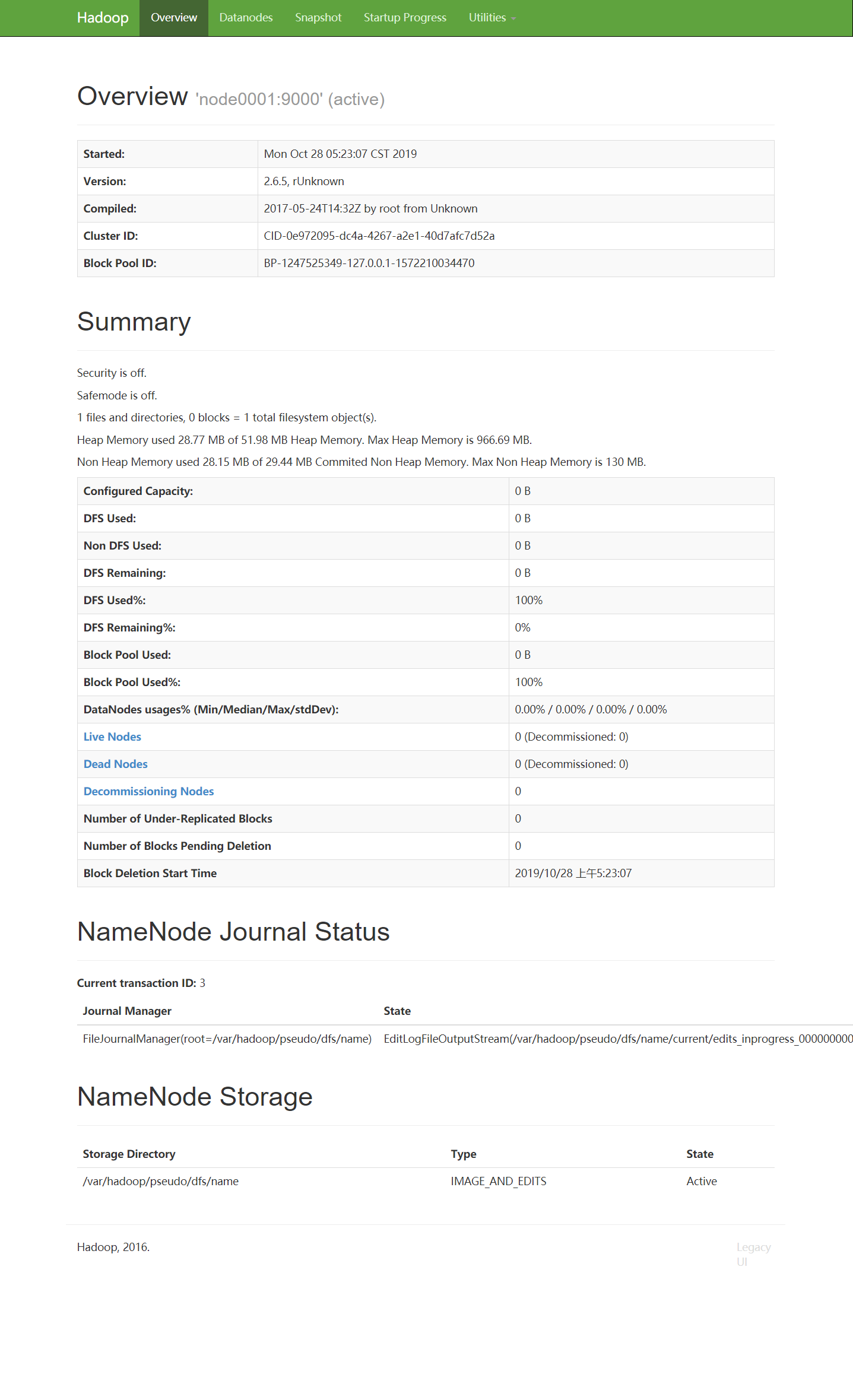Click the Live Nodes value '0 (Decommissioned: 0)'
The height and width of the screenshot is (1400, 853).
[x=572, y=736]
